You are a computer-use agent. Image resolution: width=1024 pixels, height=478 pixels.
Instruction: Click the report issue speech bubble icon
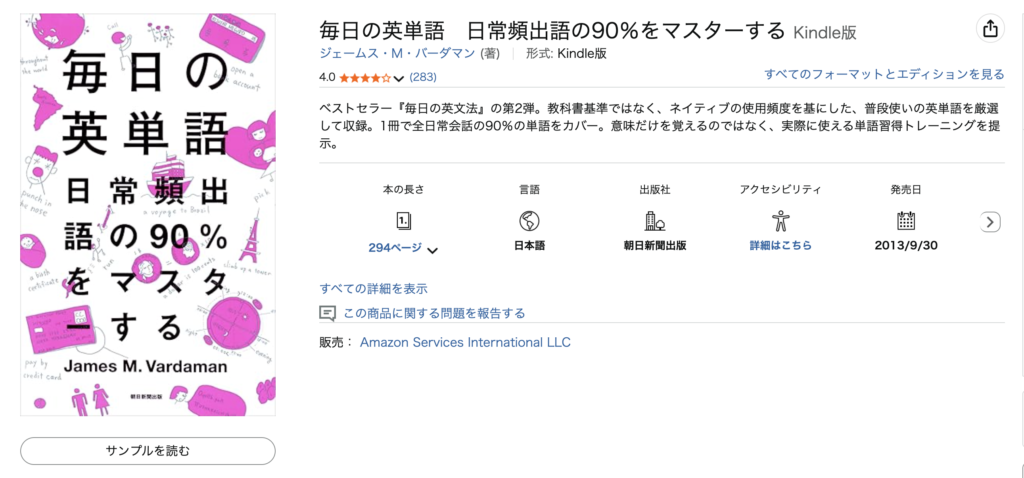(x=327, y=313)
